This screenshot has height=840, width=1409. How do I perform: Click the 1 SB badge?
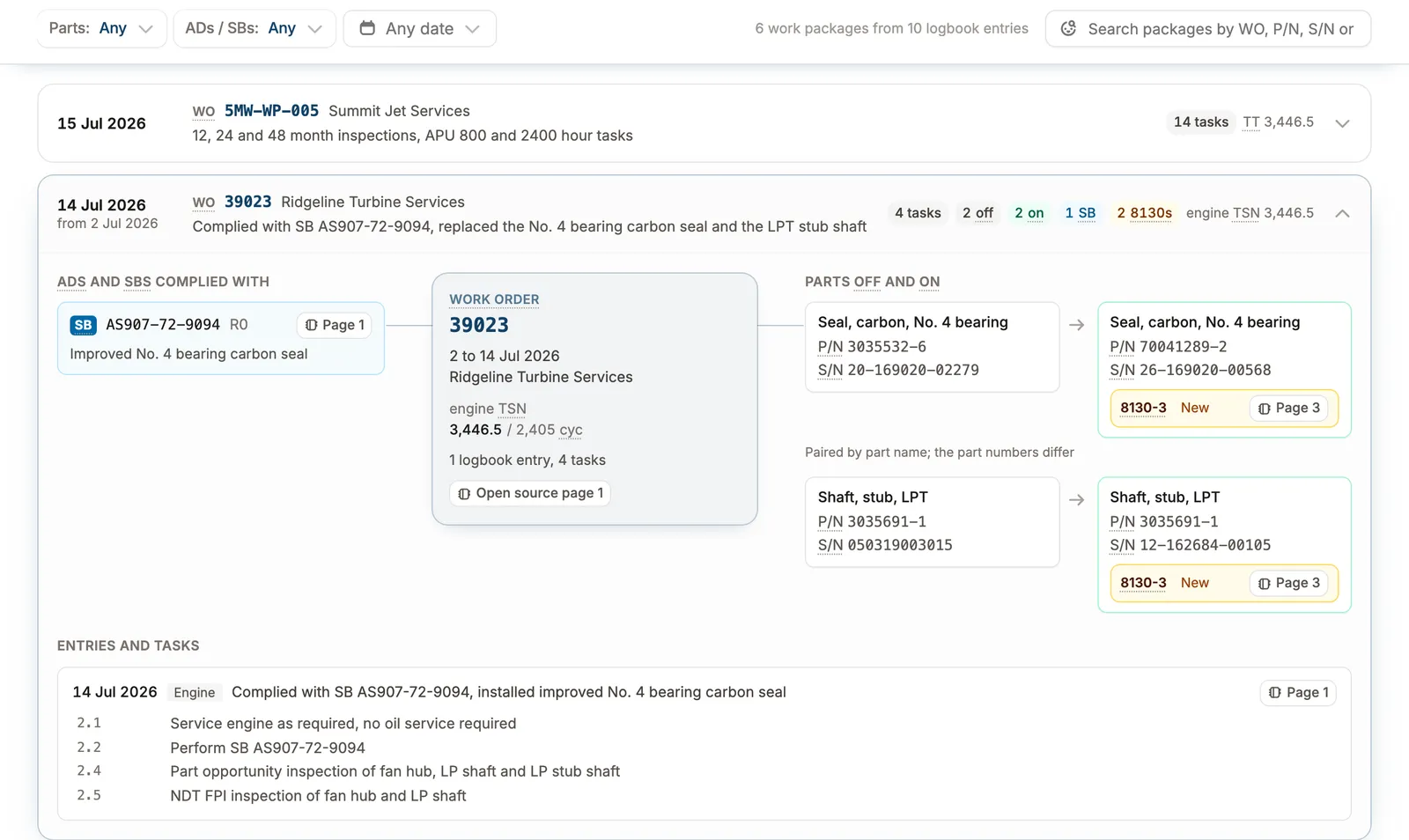coord(1080,213)
